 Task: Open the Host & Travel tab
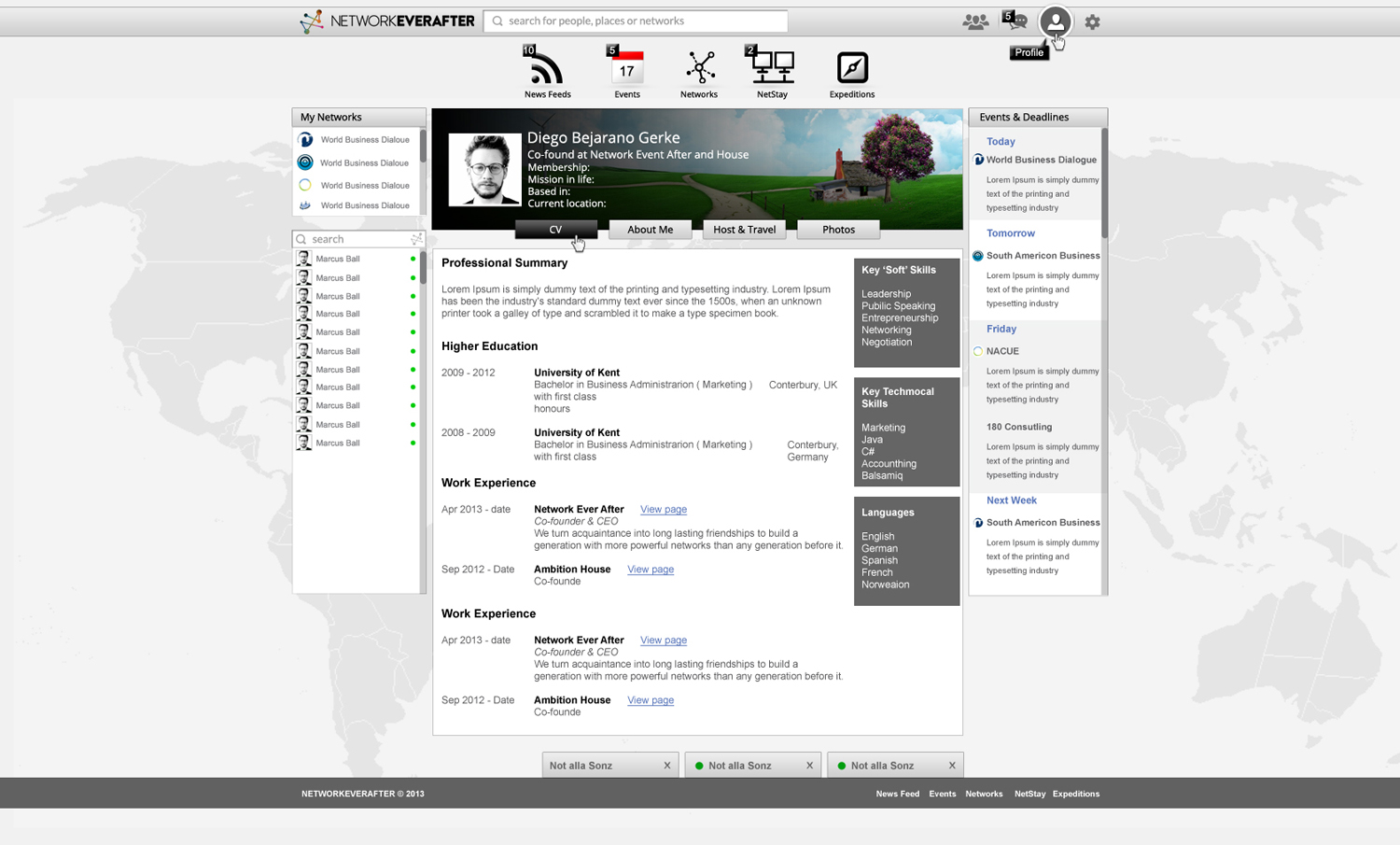(x=744, y=230)
